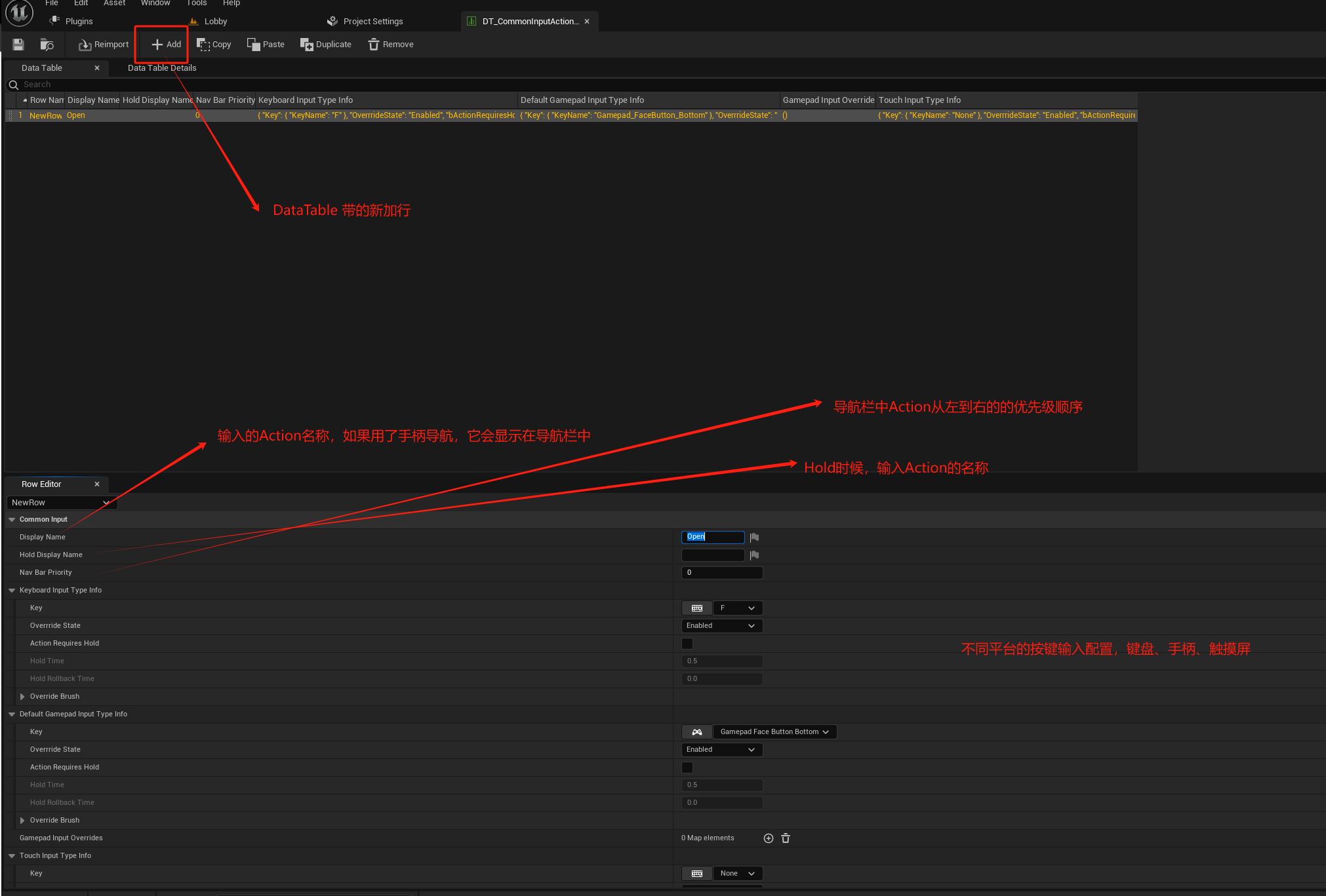
Task: Open Gamepad Face Button Bottom key dropdown
Action: pyautogui.click(x=774, y=732)
